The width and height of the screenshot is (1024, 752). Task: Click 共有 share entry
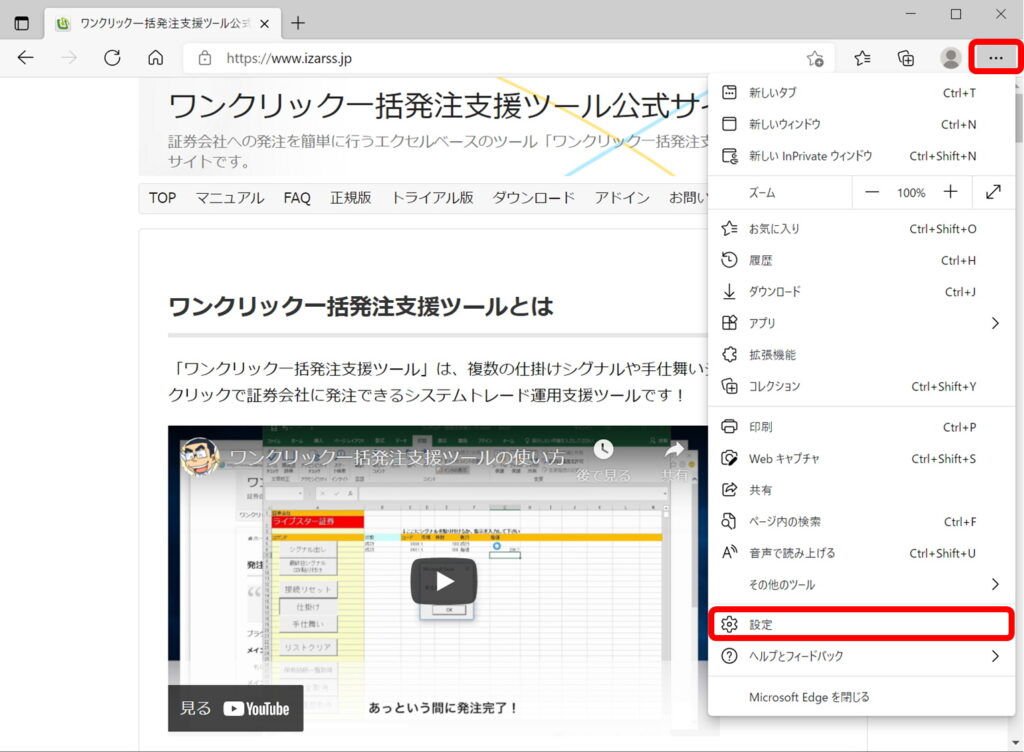tap(861, 490)
